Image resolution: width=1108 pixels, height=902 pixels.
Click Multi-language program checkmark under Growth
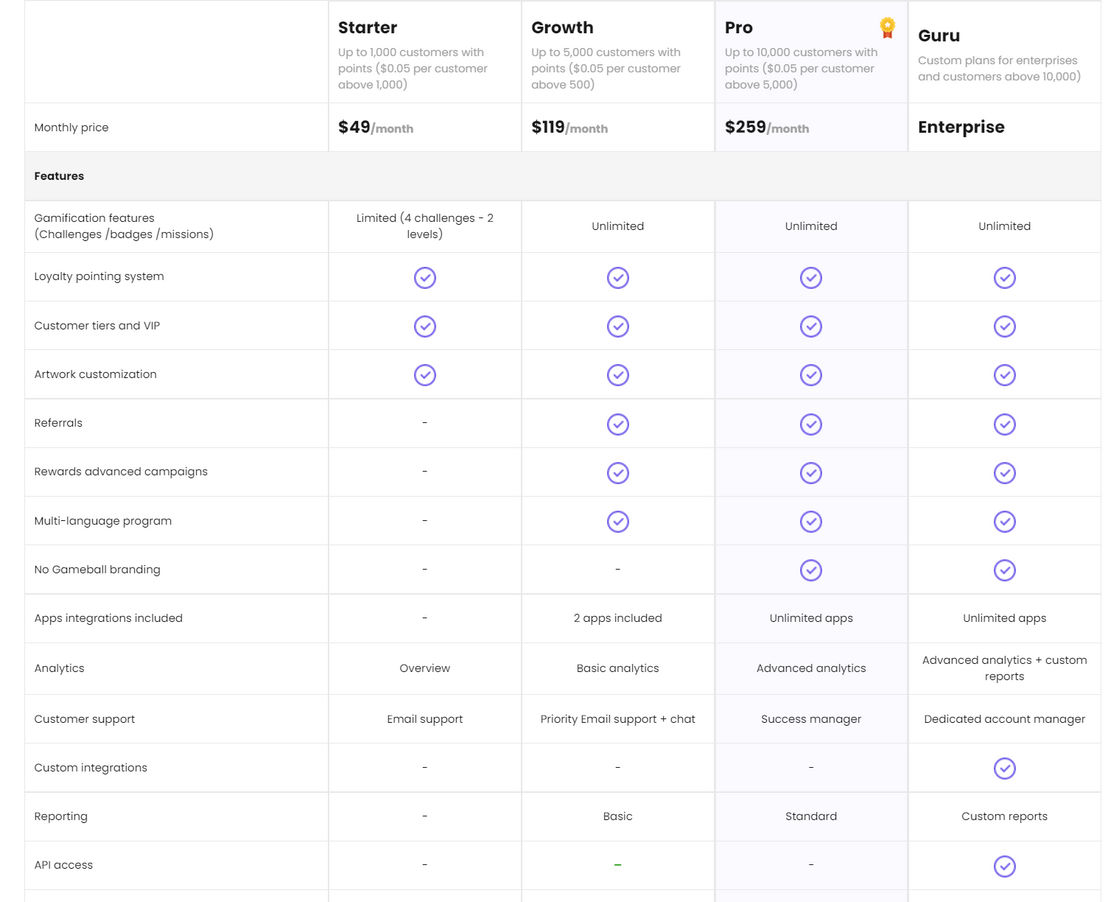618,522
